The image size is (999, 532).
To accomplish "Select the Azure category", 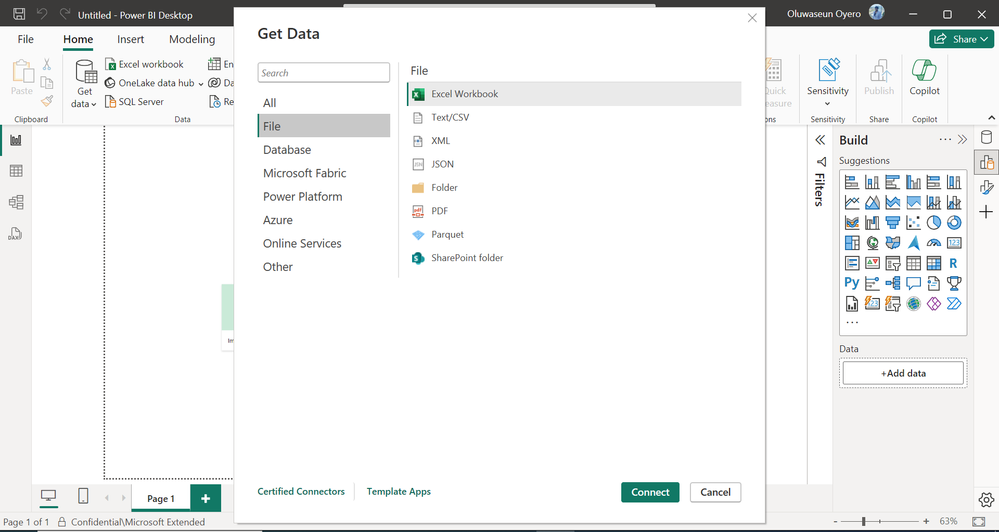I will pos(324,220).
